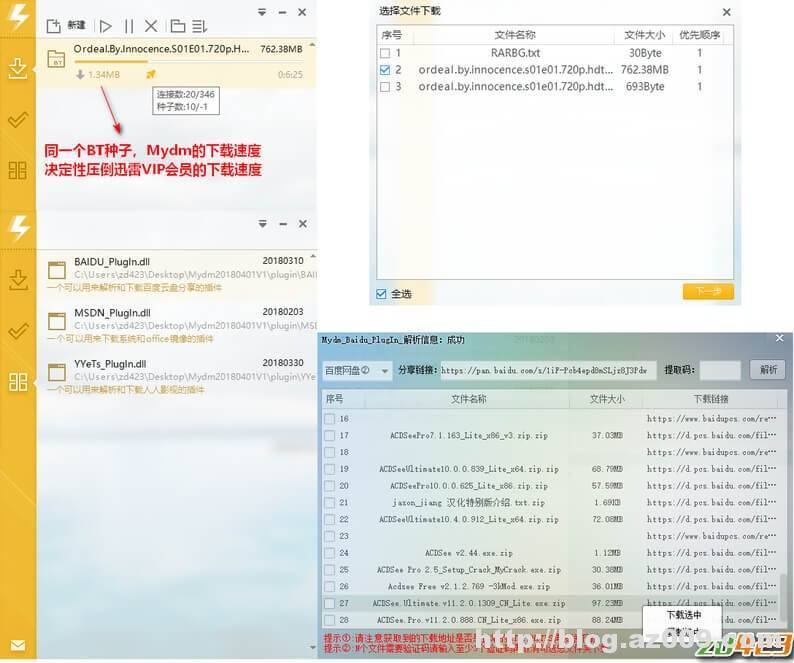This screenshot has height=663, width=794.
Task: Click lightning logo in the plugin list window
Action: [x=19, y=227]
